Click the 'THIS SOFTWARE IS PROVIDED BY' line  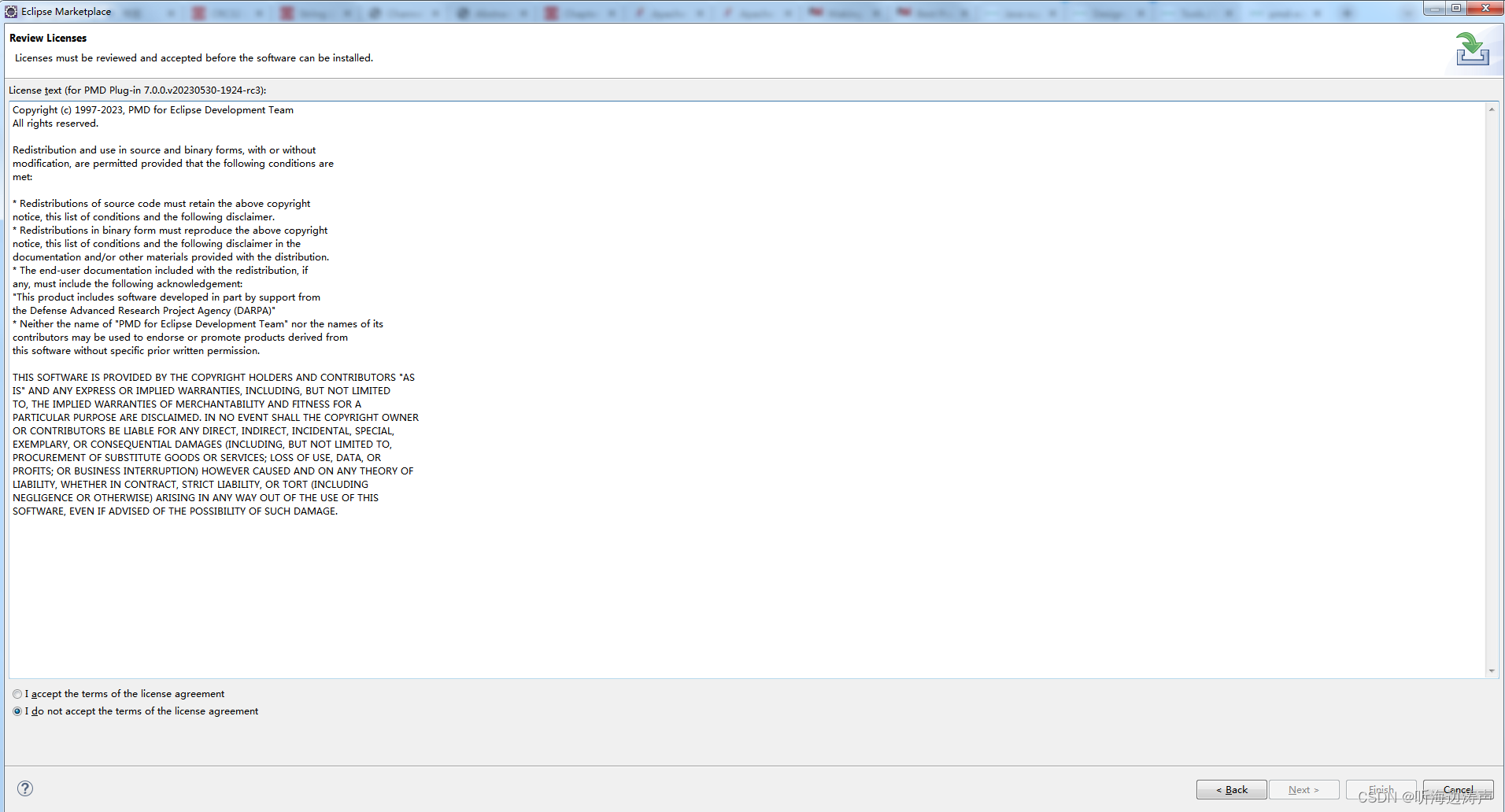coord(213,378)
